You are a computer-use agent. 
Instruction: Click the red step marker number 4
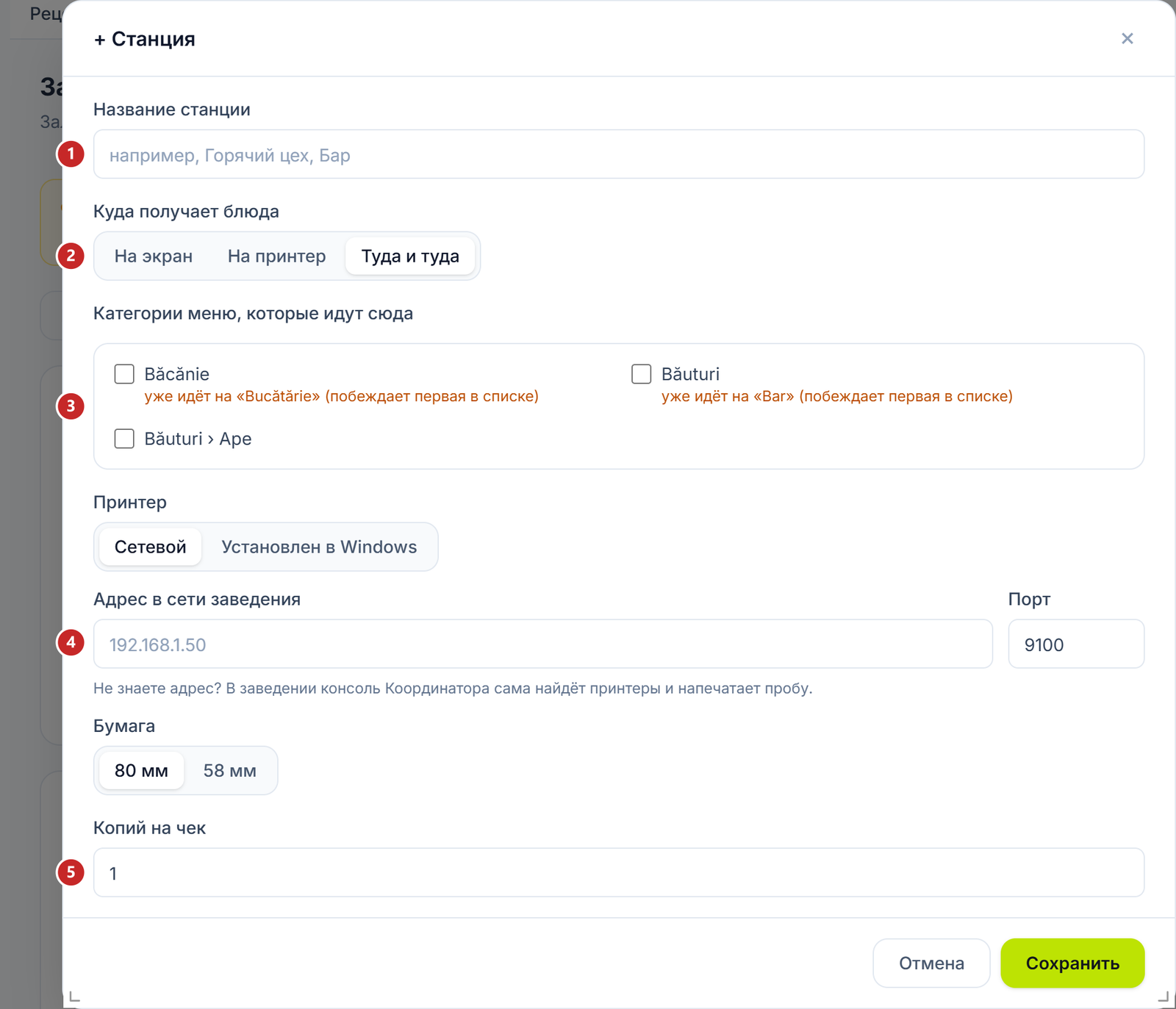(71, 642)
